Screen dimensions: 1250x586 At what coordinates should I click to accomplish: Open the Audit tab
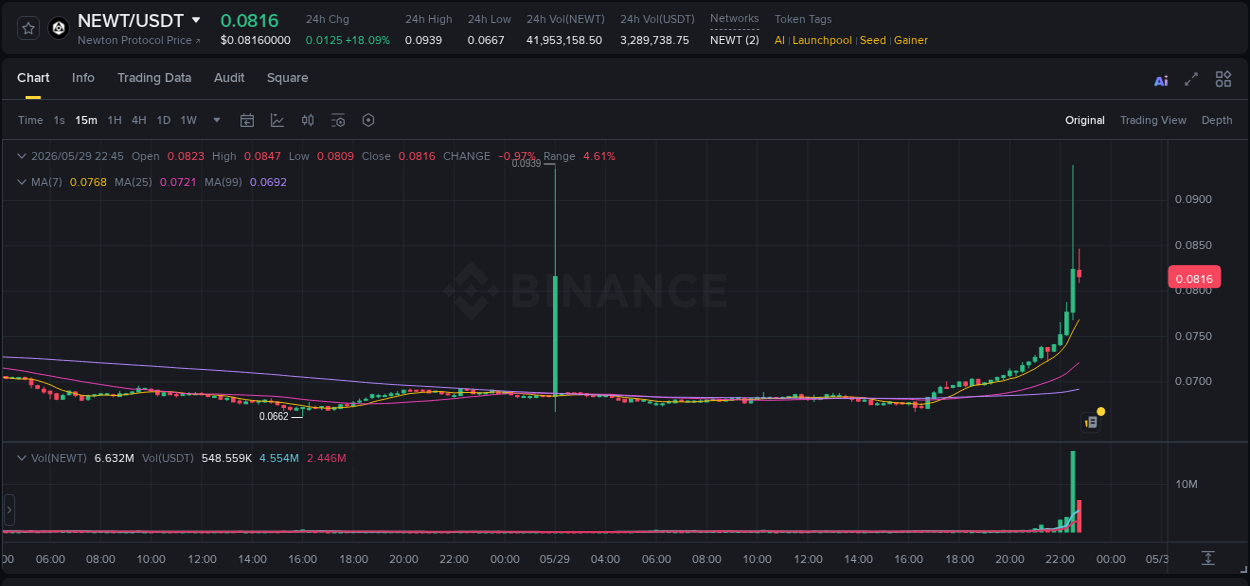click(229, 78)
